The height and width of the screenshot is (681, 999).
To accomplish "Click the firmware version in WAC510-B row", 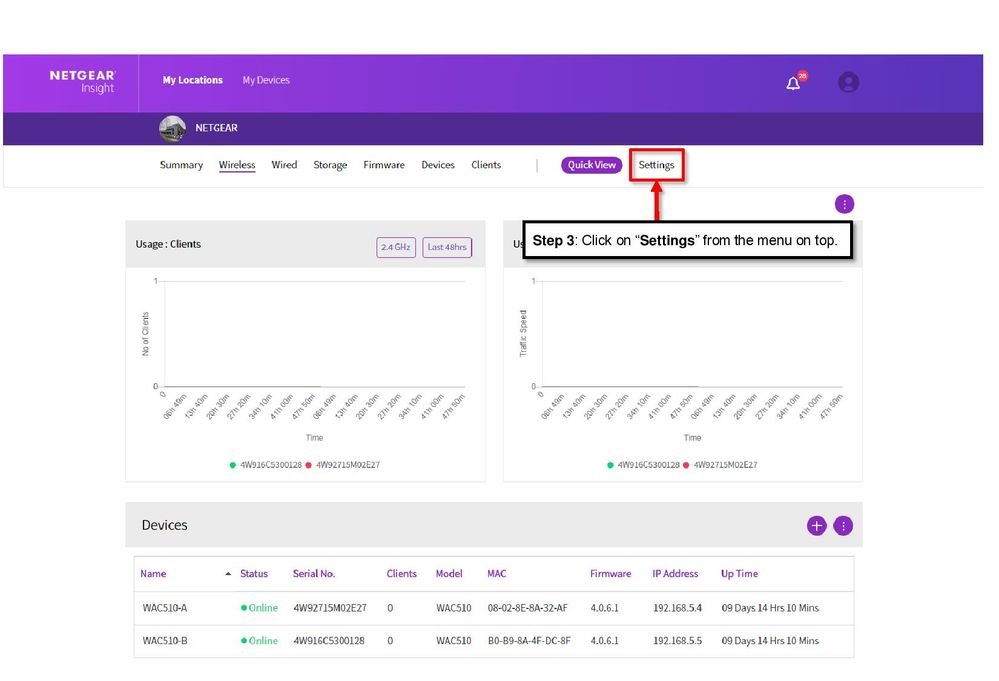I will [604, 641].
